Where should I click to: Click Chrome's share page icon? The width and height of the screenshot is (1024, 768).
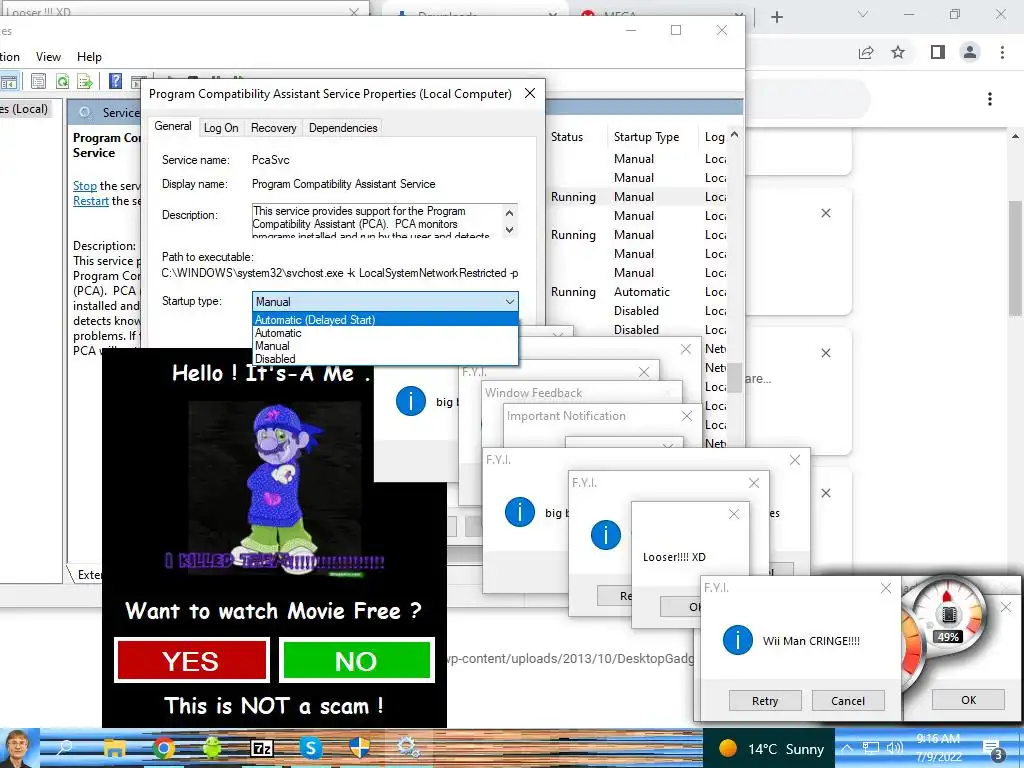pyautogui.click(x=866, y=52)
